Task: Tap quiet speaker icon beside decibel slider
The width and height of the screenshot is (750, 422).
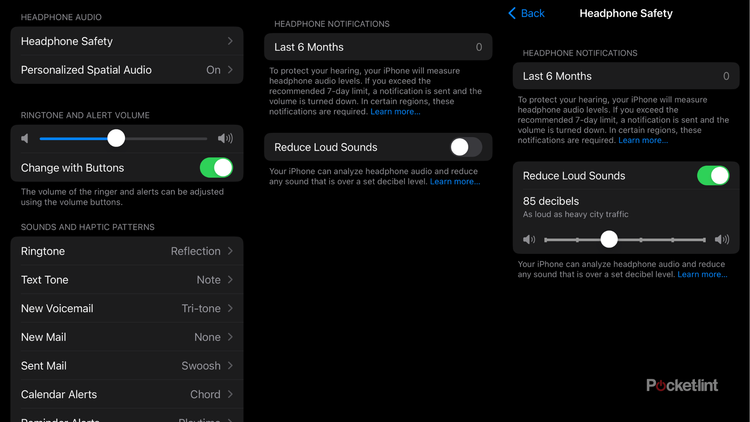Action: [x=529, y=240]
